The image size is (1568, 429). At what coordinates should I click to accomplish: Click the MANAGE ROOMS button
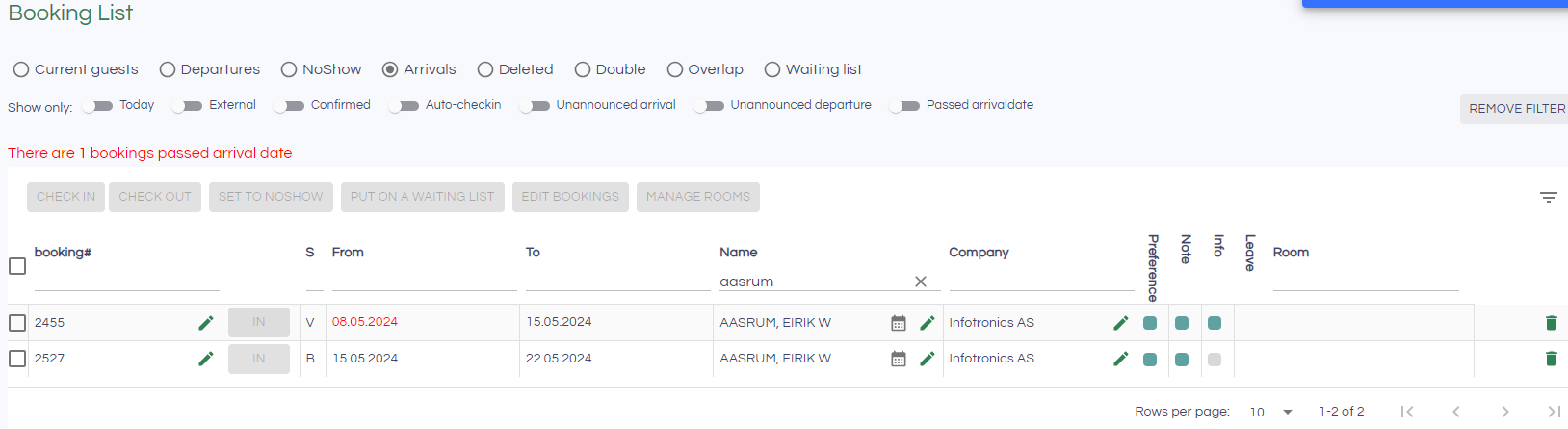click(x=697, y=197)
